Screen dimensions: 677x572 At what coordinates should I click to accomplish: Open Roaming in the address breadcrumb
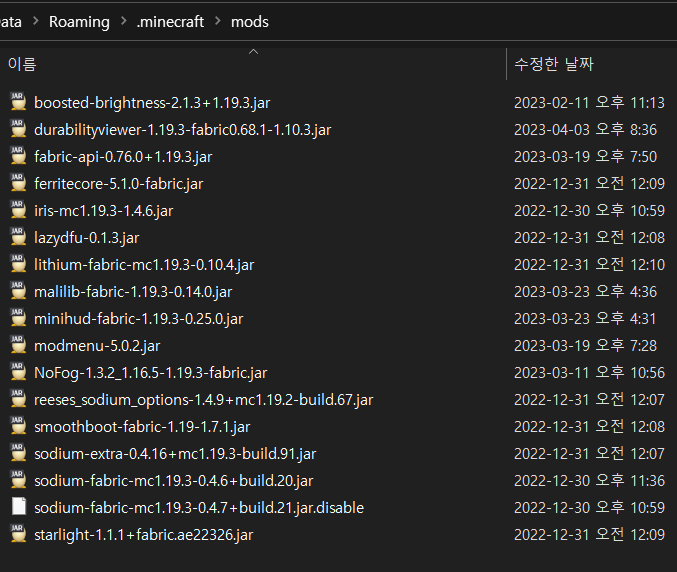tap(79, 22)
